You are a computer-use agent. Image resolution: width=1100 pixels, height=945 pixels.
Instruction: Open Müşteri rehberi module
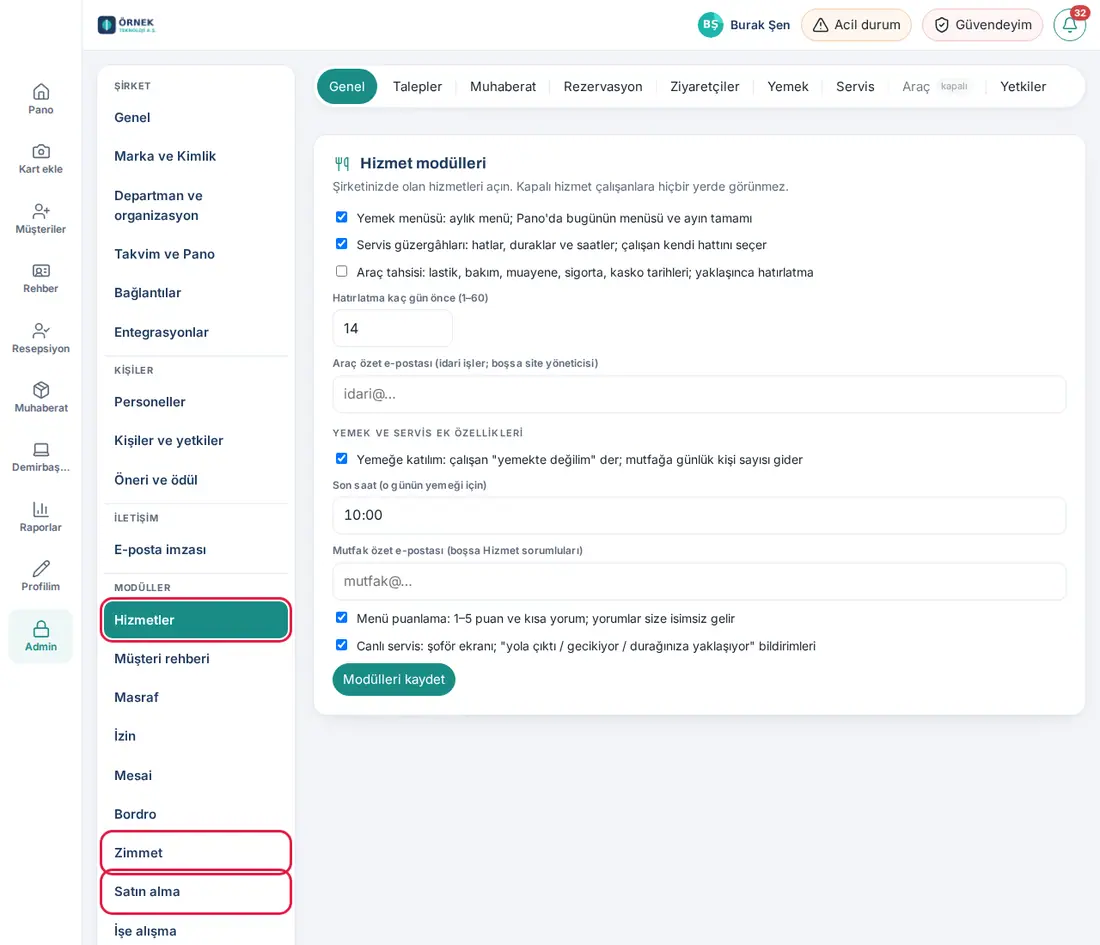[196, 659]
